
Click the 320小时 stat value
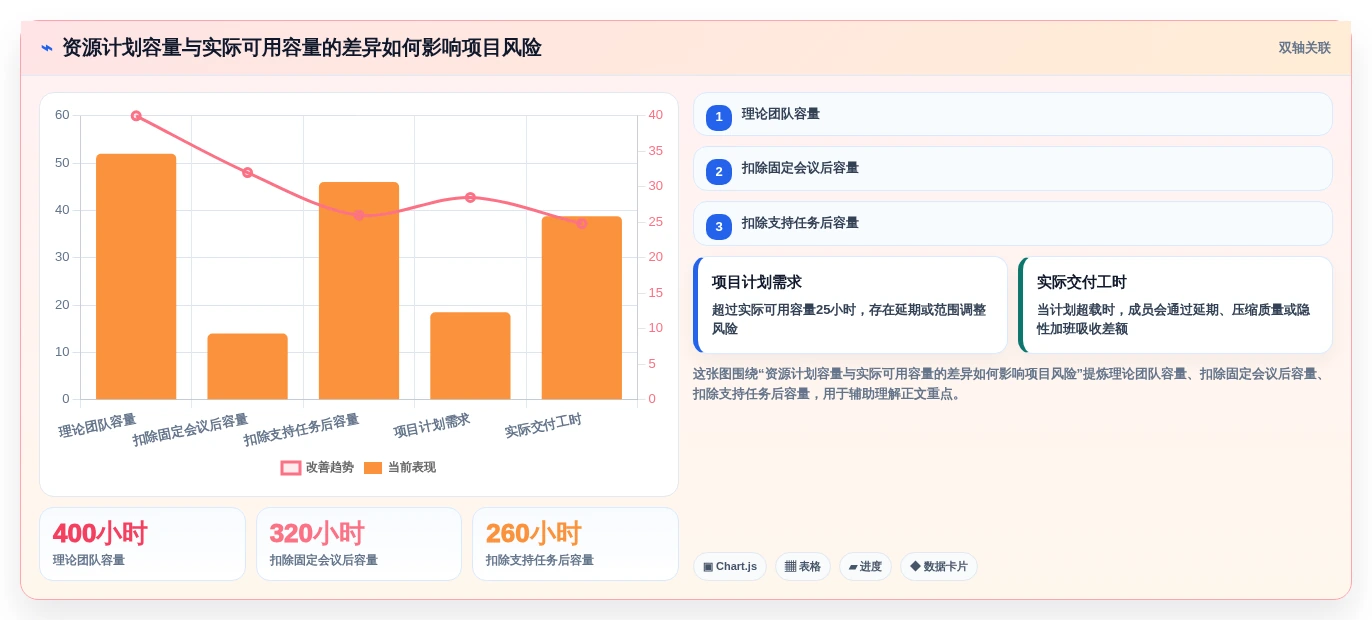317,534
